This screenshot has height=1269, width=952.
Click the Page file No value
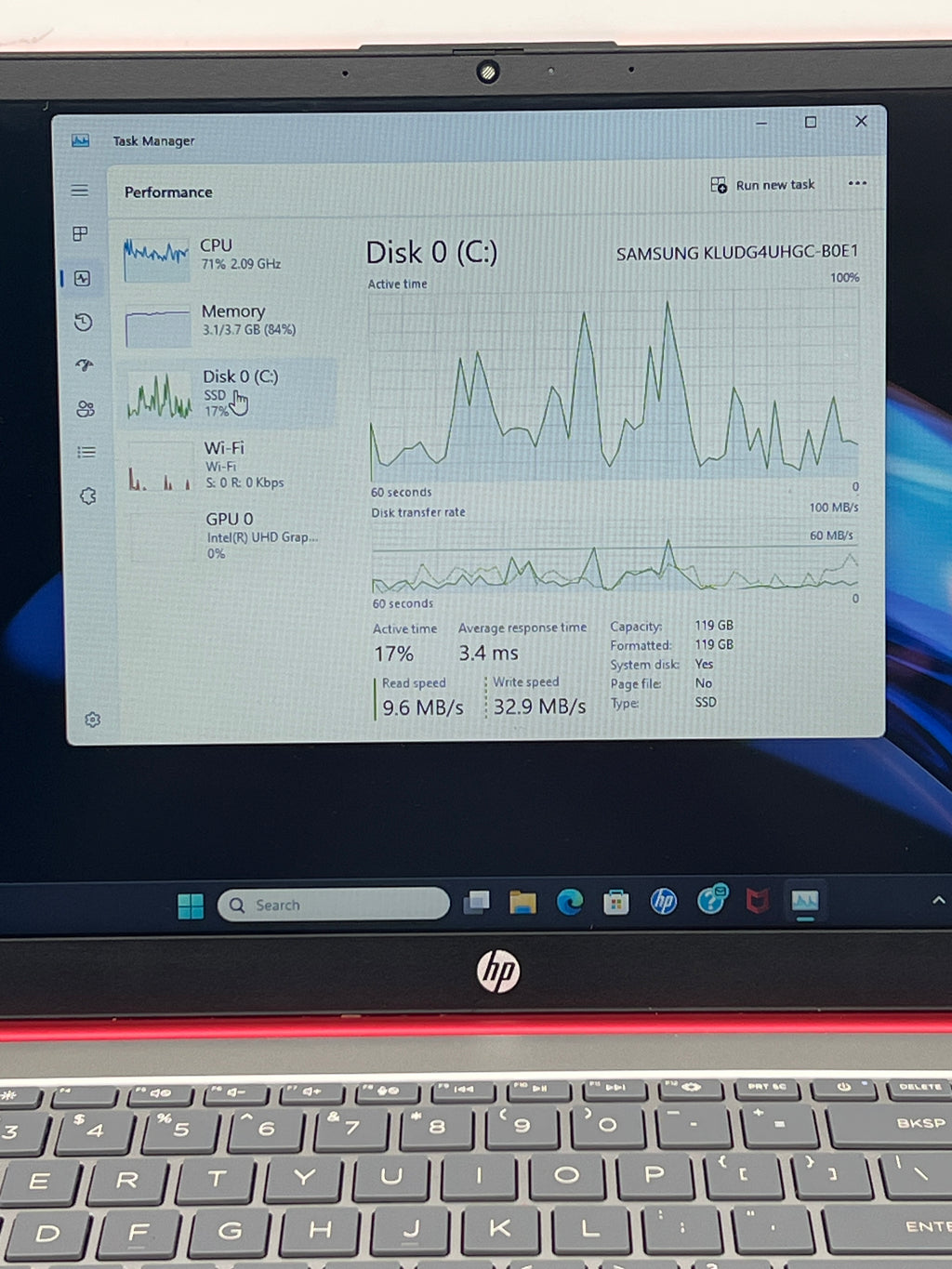point(703,683)
